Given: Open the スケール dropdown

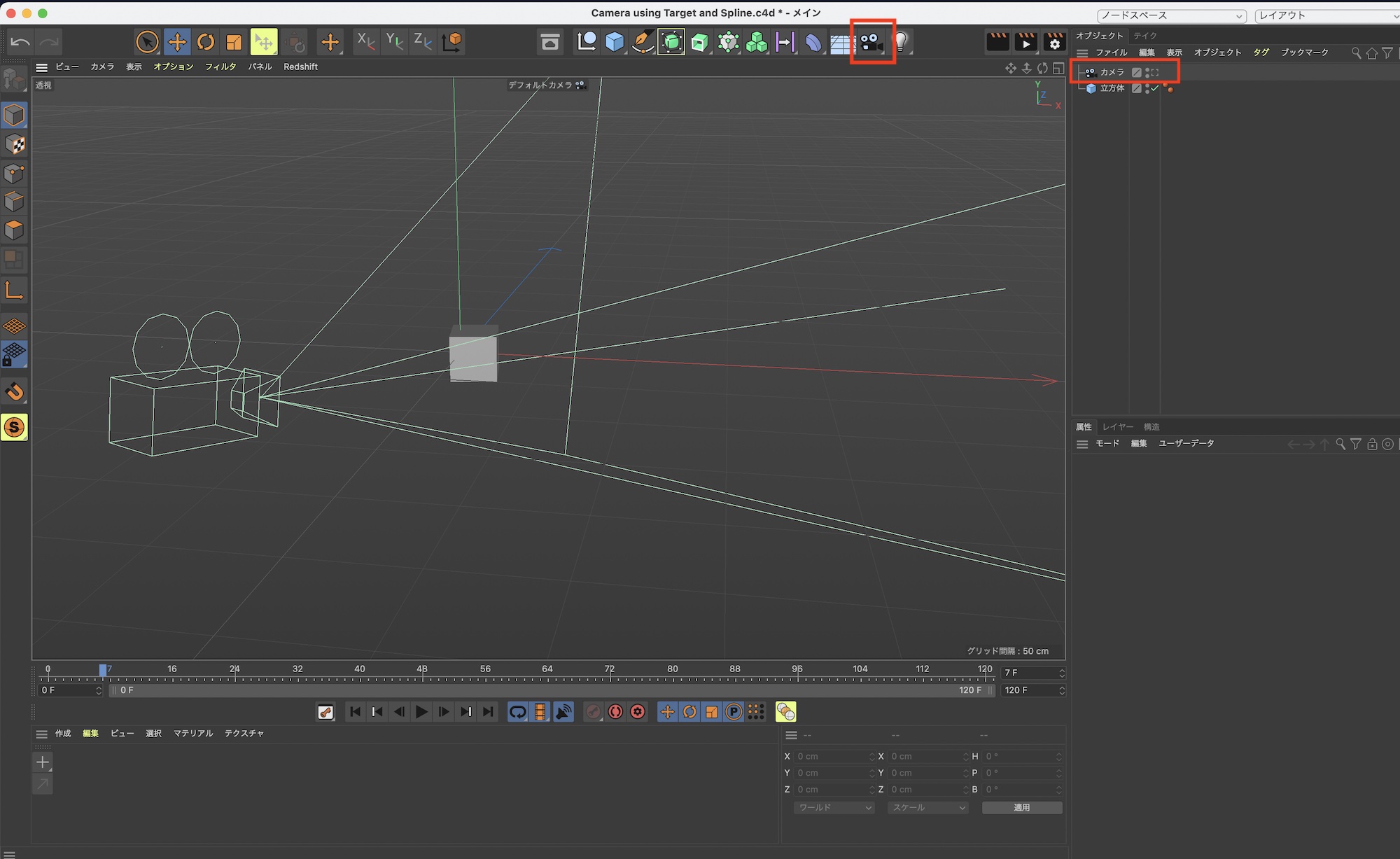Looking at the screenshot, I should pos(927,807).
